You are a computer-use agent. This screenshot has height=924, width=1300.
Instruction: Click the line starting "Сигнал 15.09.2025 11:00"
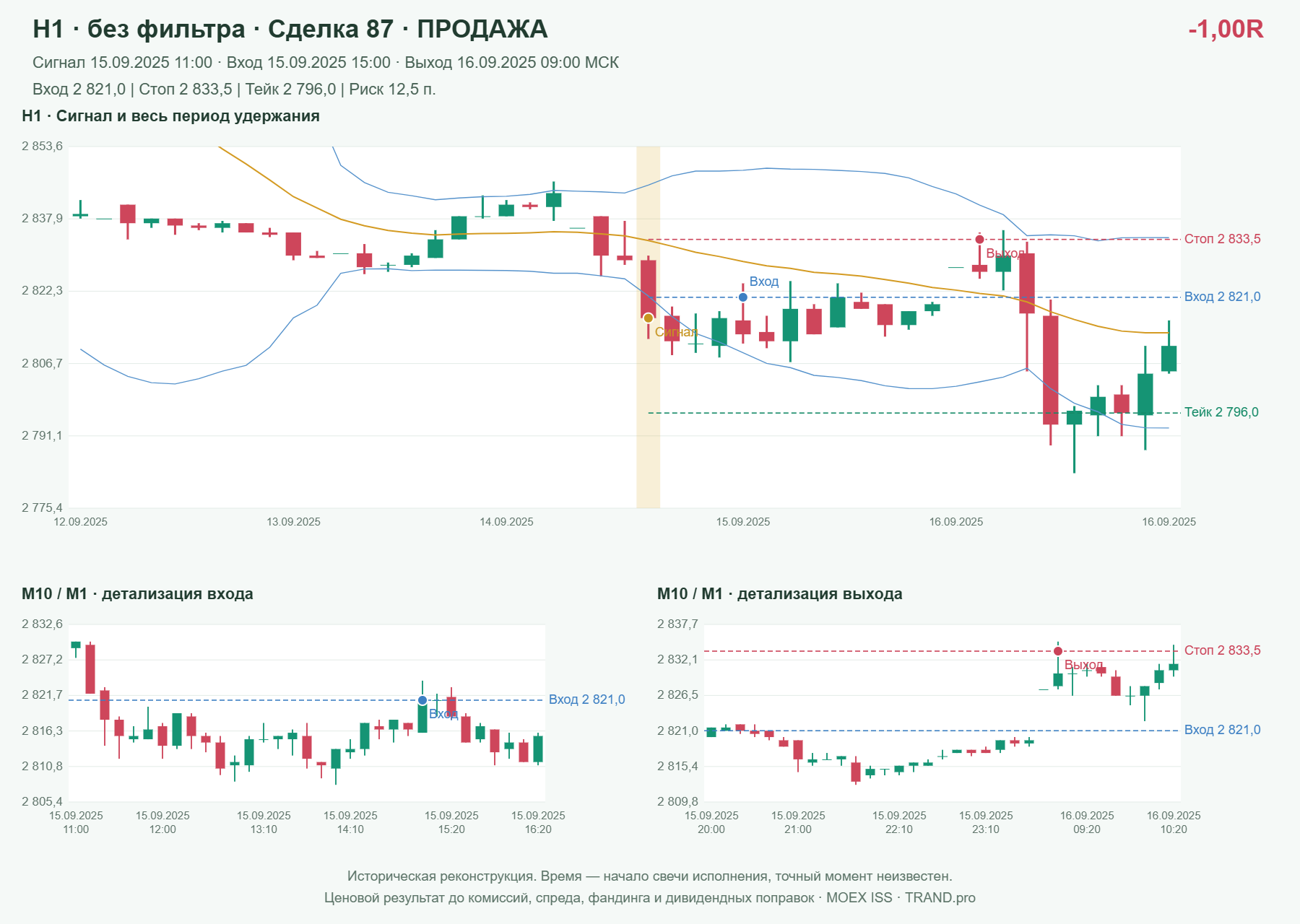point(326,63)
